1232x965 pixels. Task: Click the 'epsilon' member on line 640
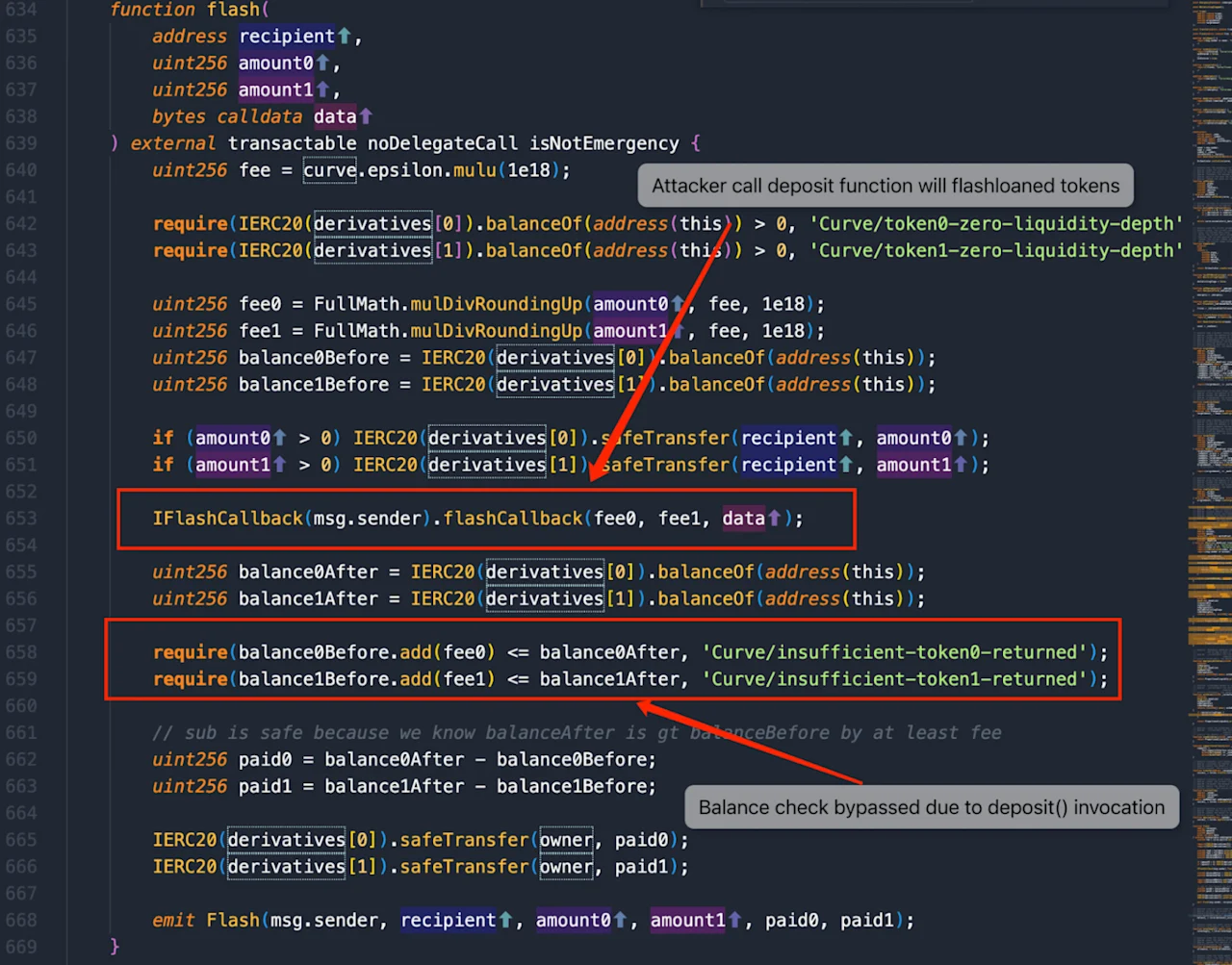pos(405,170)
